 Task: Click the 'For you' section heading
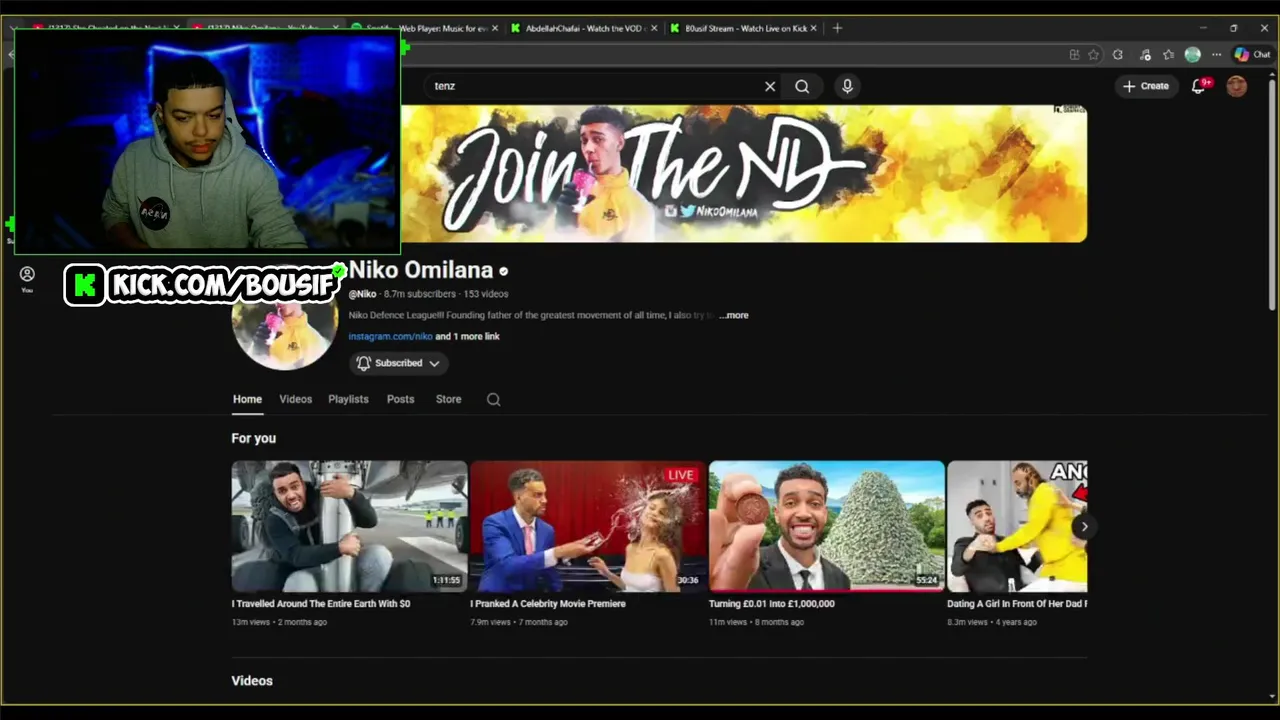(254, 438)
